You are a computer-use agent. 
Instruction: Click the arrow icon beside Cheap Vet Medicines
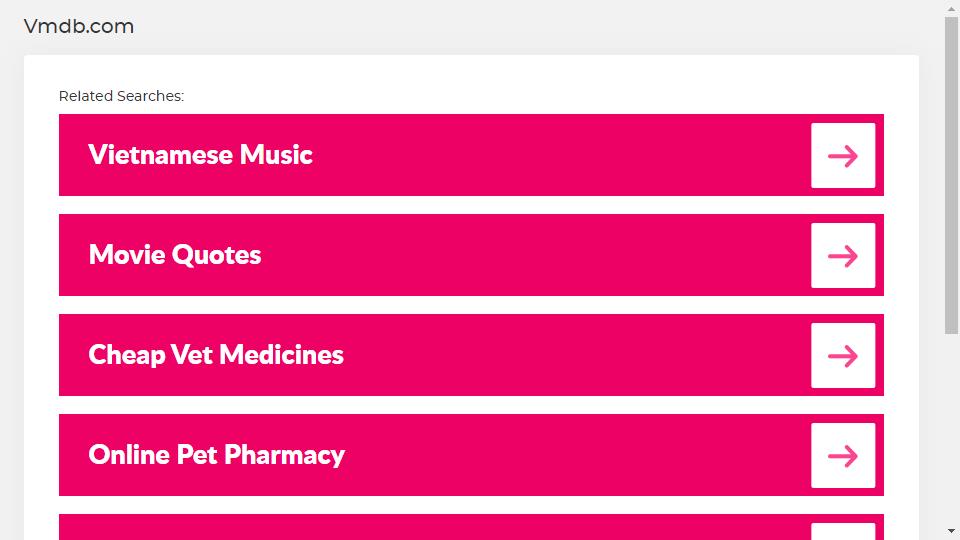[x=843, y=355]
